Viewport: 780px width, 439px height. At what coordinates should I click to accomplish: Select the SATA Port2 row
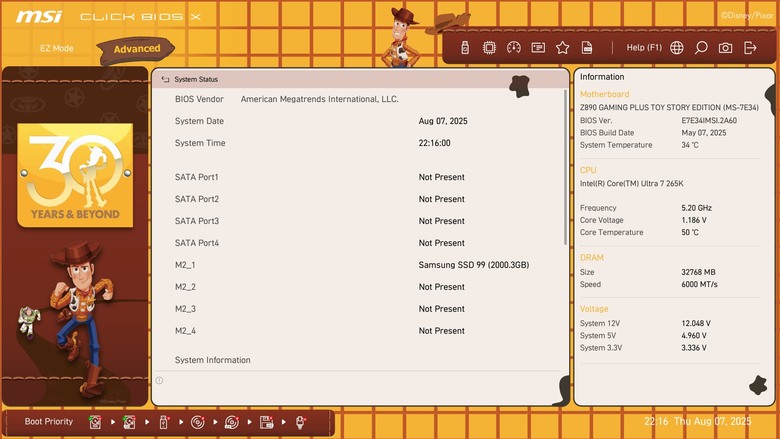click(x=359, y=199)
